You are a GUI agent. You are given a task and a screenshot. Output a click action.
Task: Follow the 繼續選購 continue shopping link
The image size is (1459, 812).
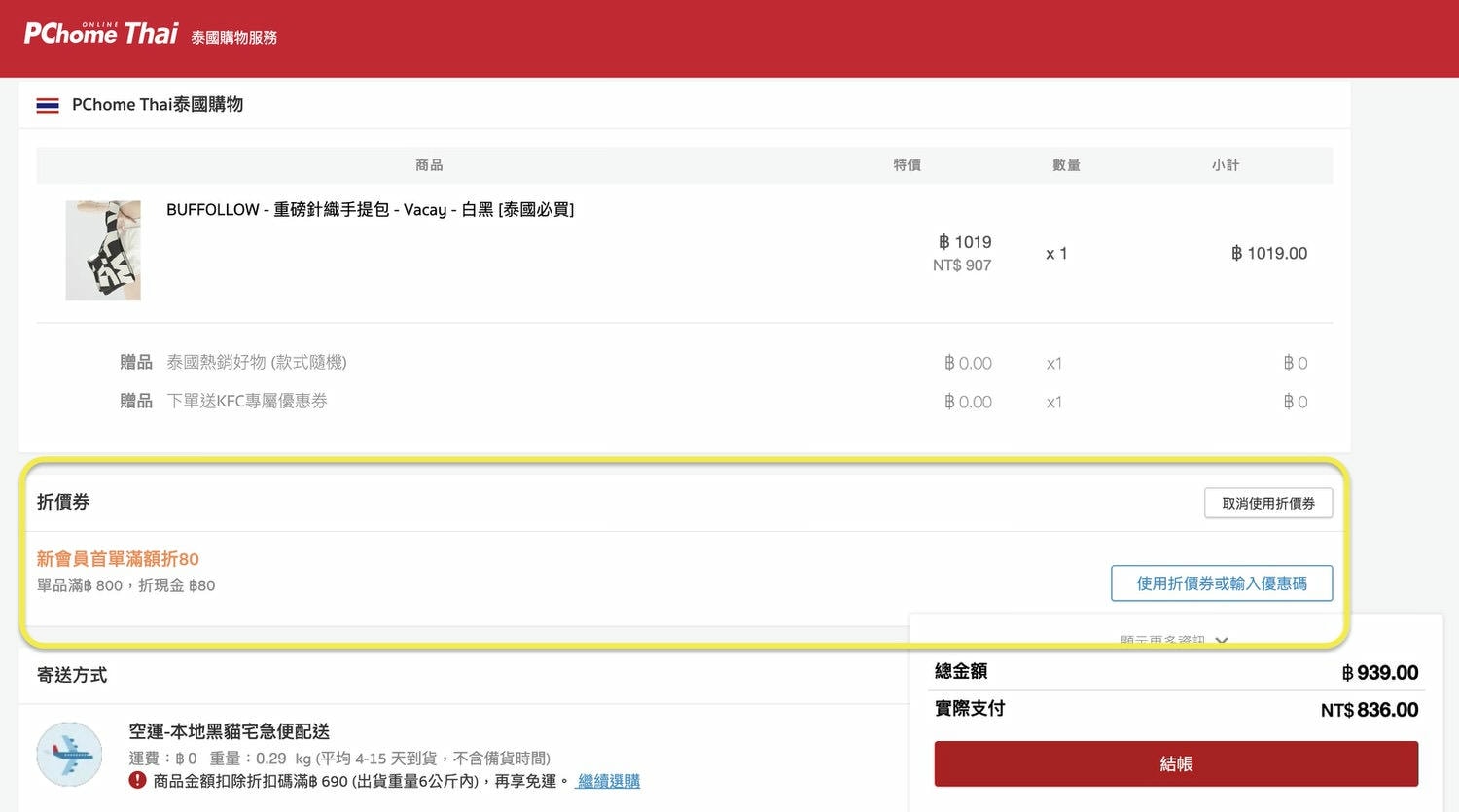[606, 781]
